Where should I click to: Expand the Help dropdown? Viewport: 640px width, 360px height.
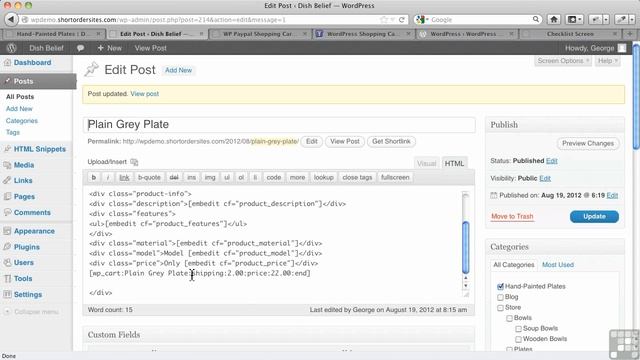point(607,61)
